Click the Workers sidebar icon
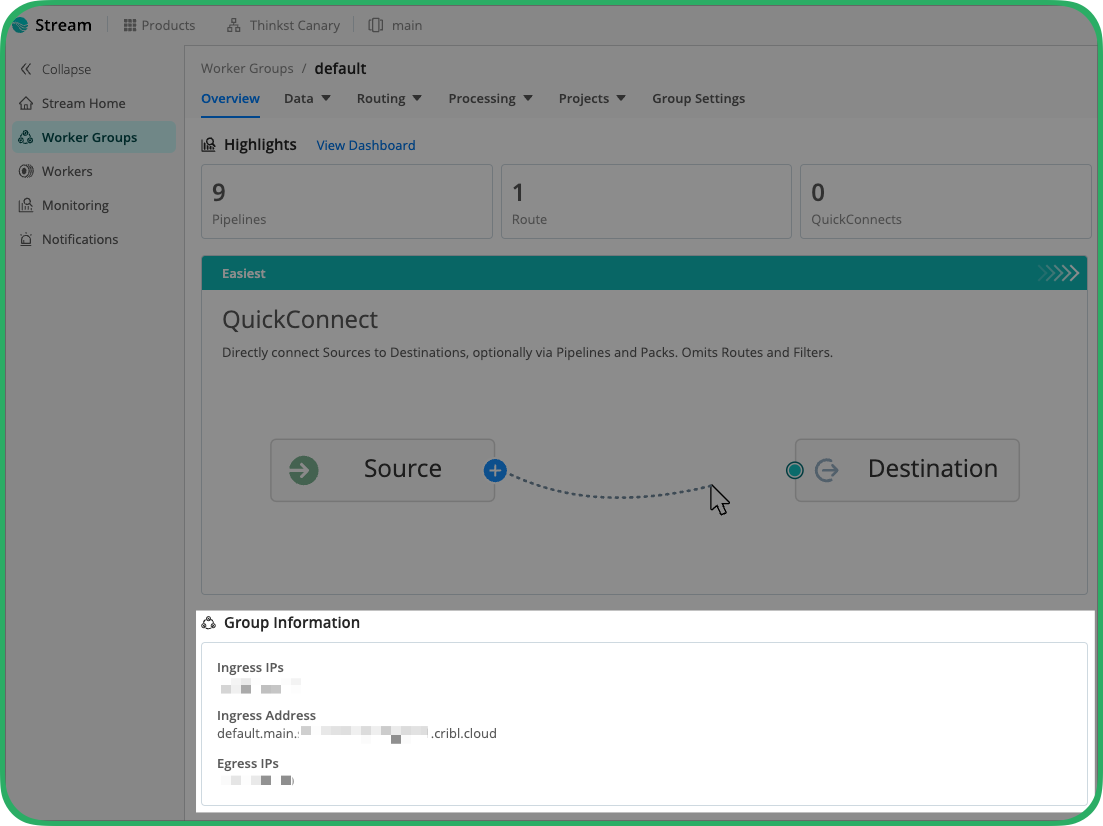Screen dimensions: 1103x826 coord(26,171)
